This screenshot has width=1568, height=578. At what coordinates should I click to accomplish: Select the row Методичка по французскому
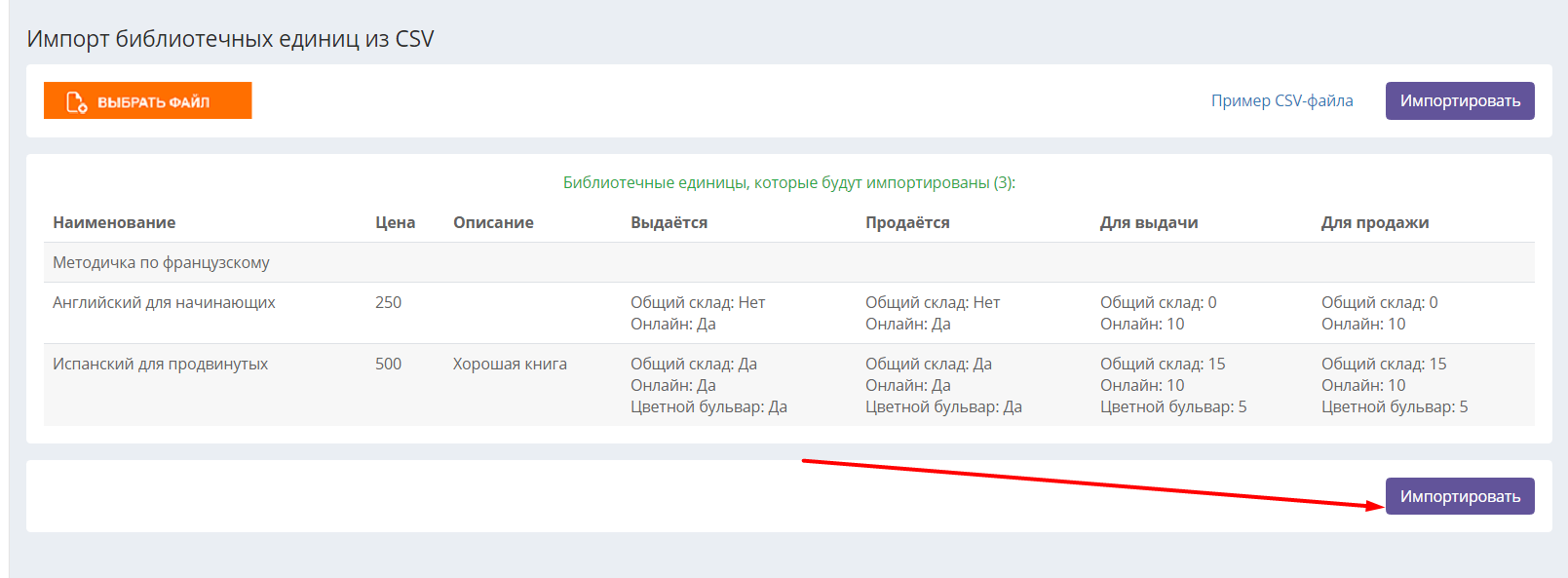(789, 262)
